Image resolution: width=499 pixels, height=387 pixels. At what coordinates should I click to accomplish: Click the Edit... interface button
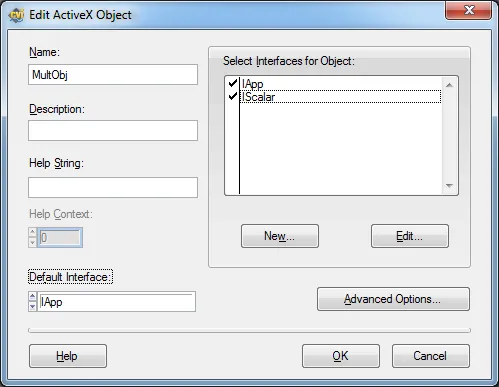[x=410, y=236]
